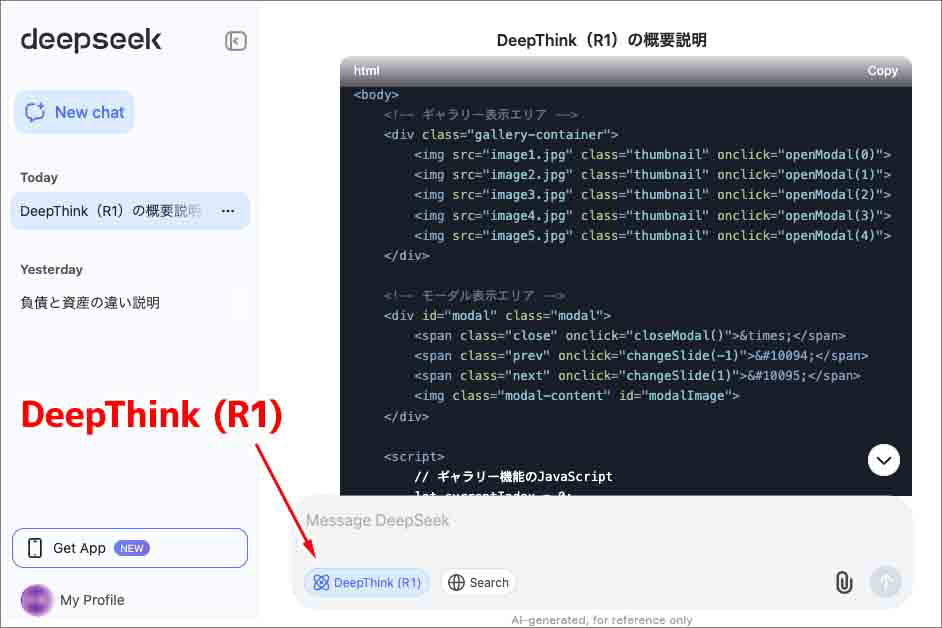The image size is (942, 628).
Task: Toggle DeepThink (R1) mode
Action: (x=367, y=582)
